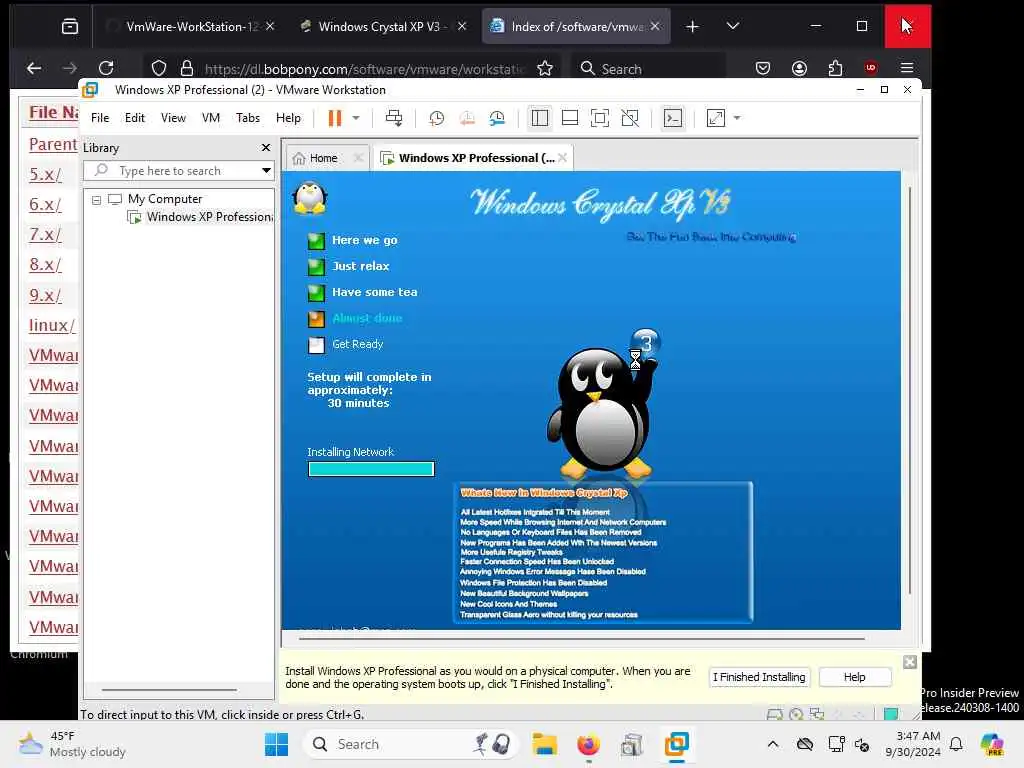This screenshot has width=1024, height=768.
Task: Open the Edit menu in VMware
Action: point(135,118)
